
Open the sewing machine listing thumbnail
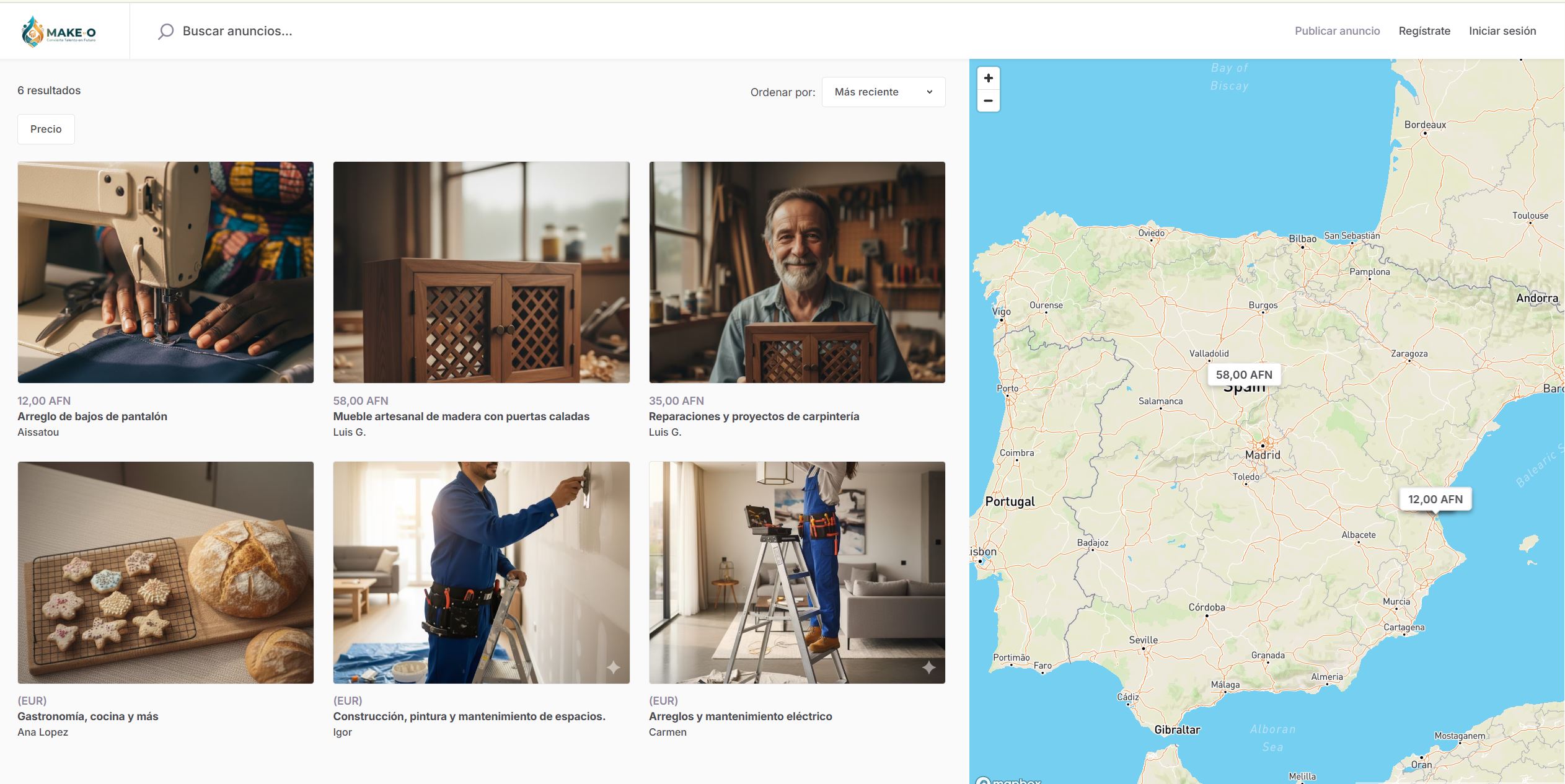pyautogui.click(x=165, y=272)
